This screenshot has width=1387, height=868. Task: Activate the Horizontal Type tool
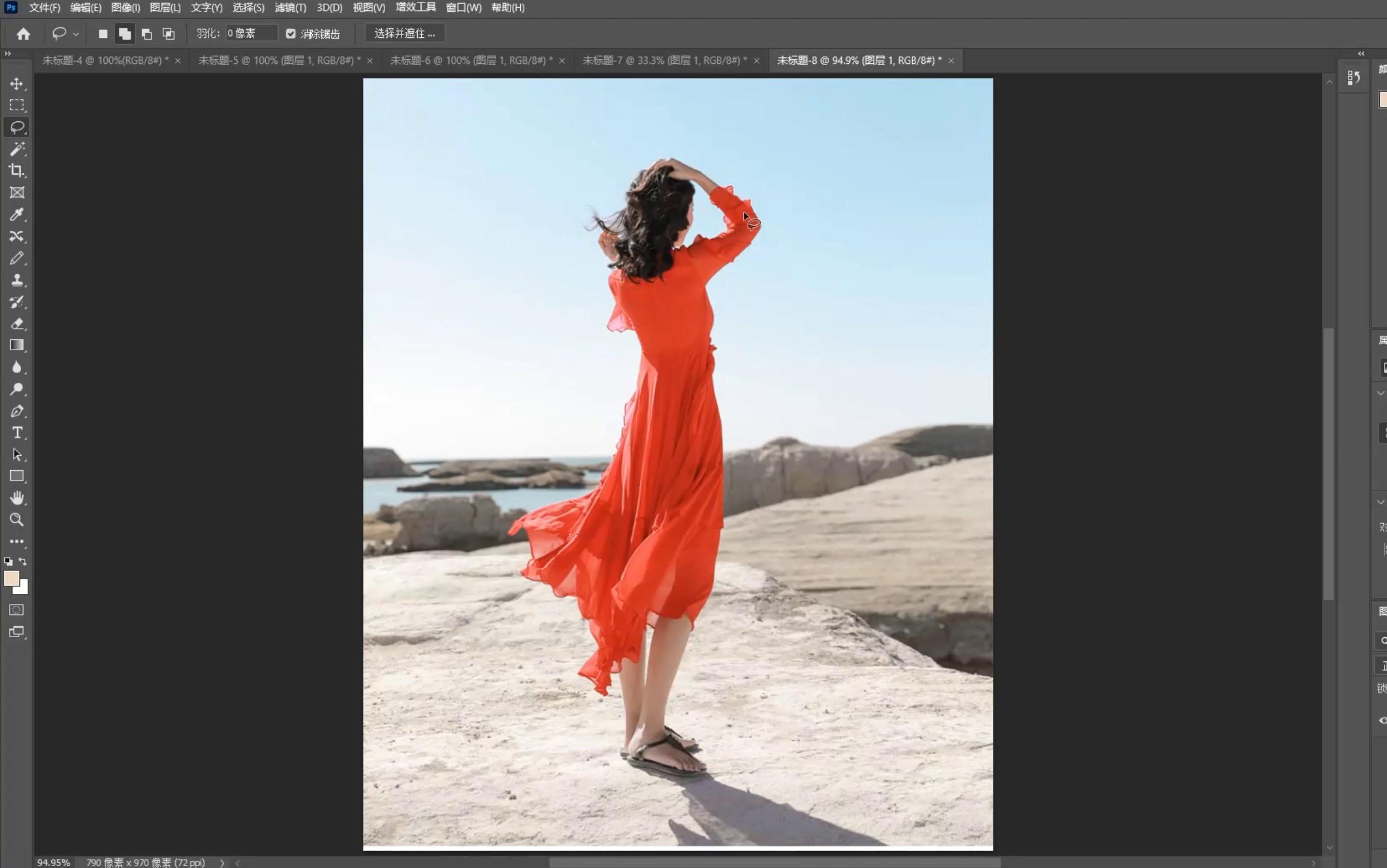[x=17, y=433]
